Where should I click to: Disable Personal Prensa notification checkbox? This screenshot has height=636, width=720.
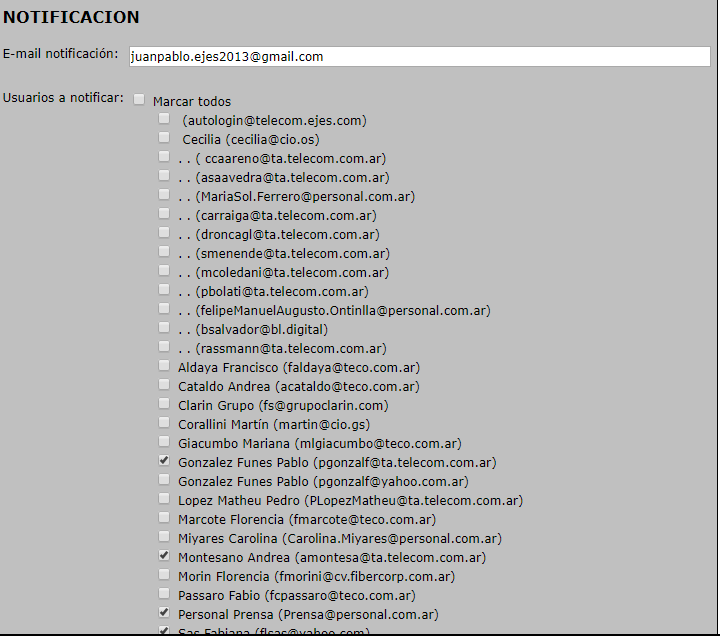click(164, 614)
